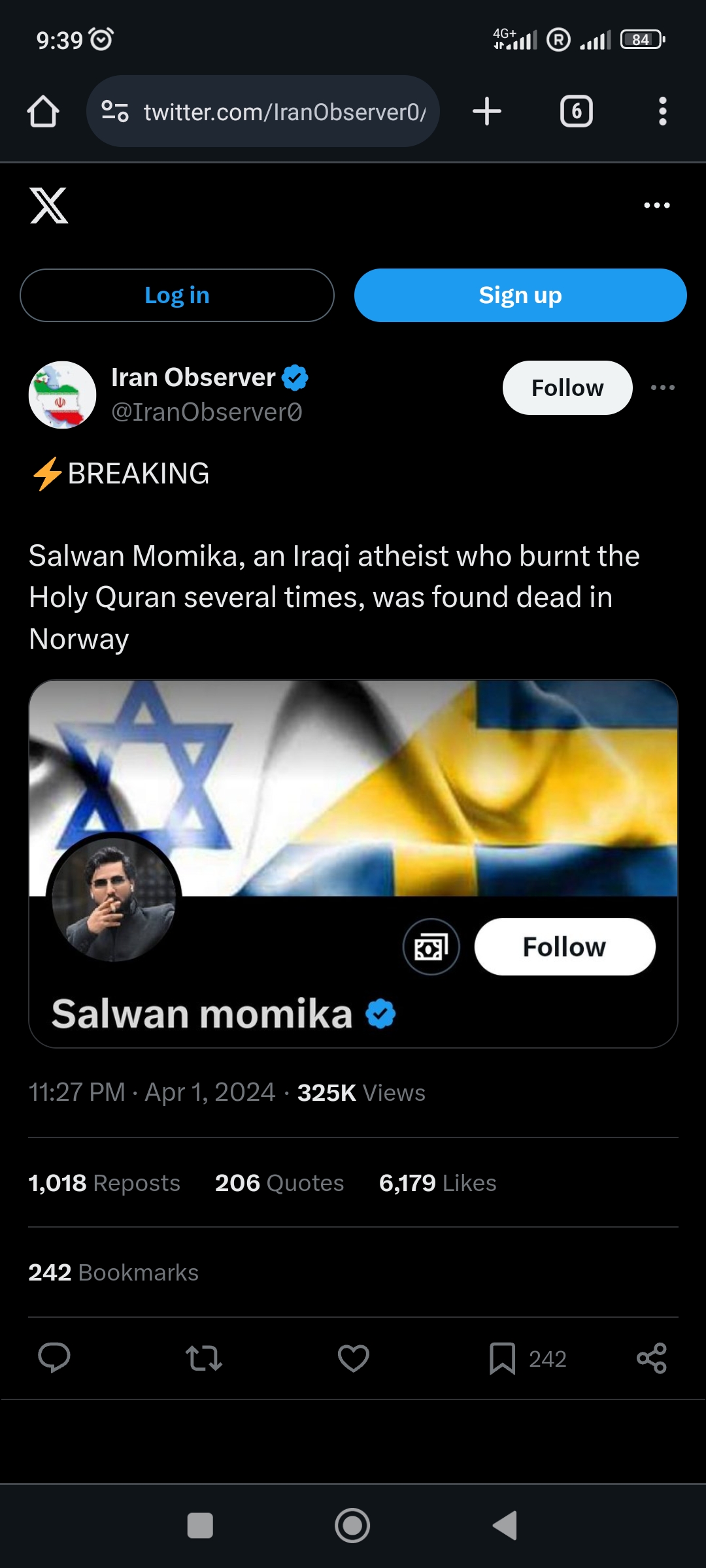Open the post's more options menu
706x1568 pixels.
tap(662, 388)
